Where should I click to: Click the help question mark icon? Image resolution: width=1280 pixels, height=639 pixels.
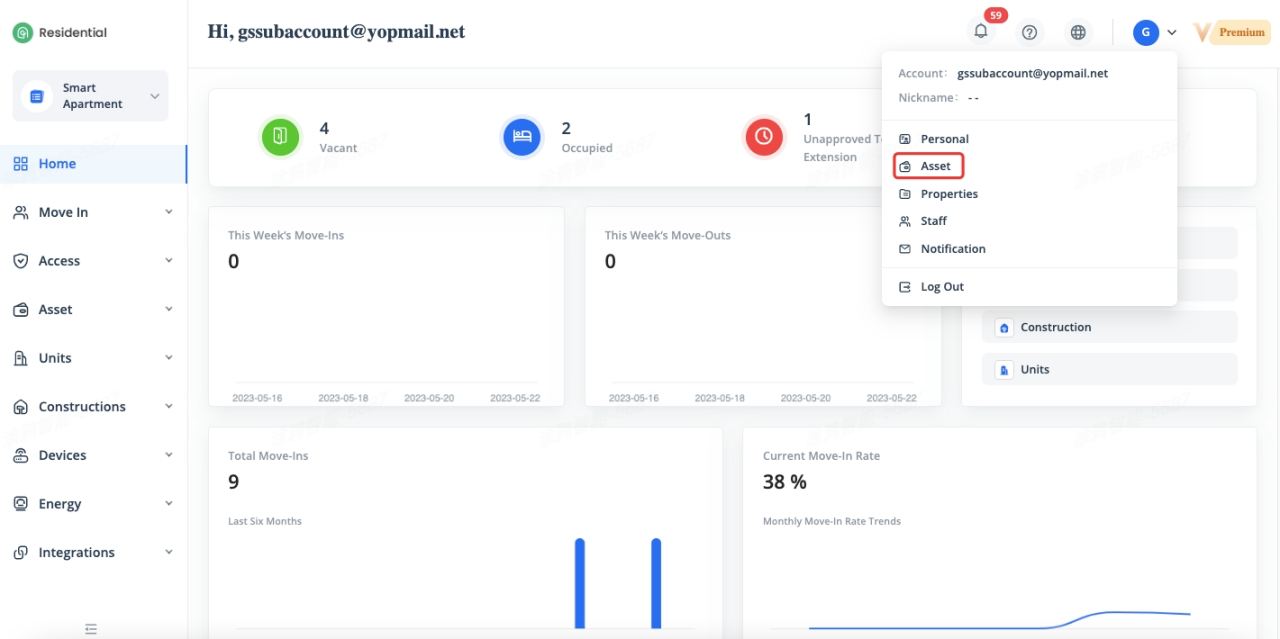[x=1029, y=32]
